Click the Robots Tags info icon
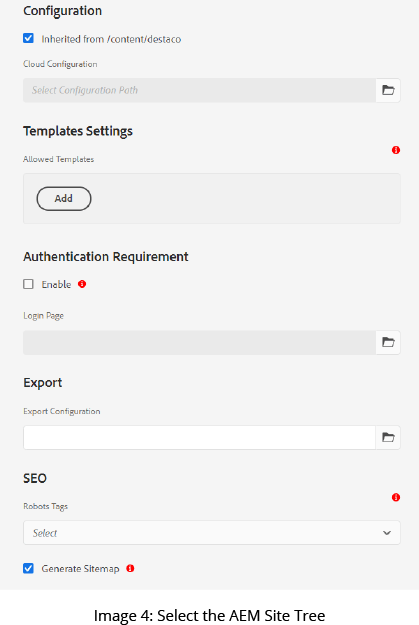 pos(395,497)
